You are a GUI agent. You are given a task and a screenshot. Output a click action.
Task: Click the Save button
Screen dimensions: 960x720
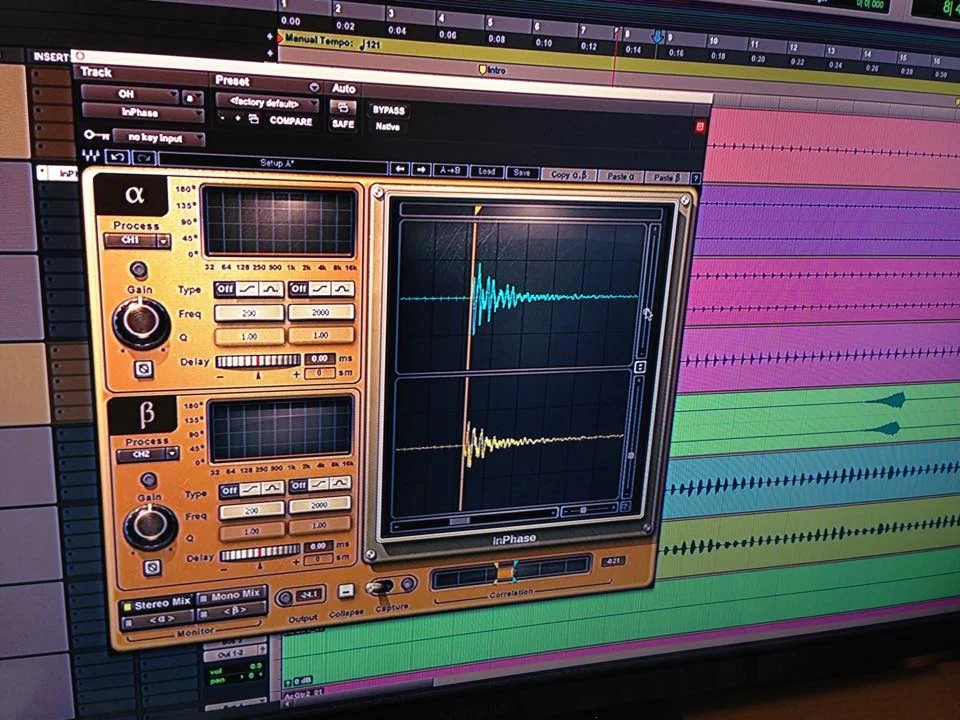click(522, 173)
